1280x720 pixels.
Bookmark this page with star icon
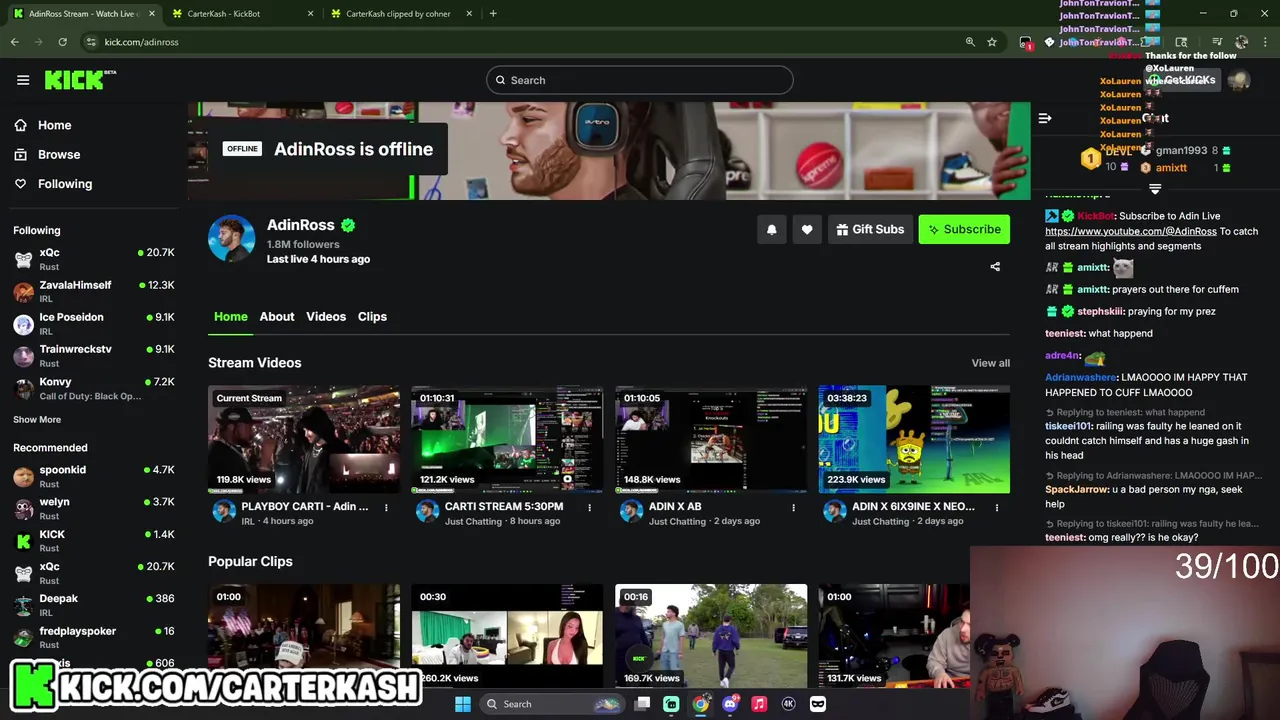coord(992,42)
